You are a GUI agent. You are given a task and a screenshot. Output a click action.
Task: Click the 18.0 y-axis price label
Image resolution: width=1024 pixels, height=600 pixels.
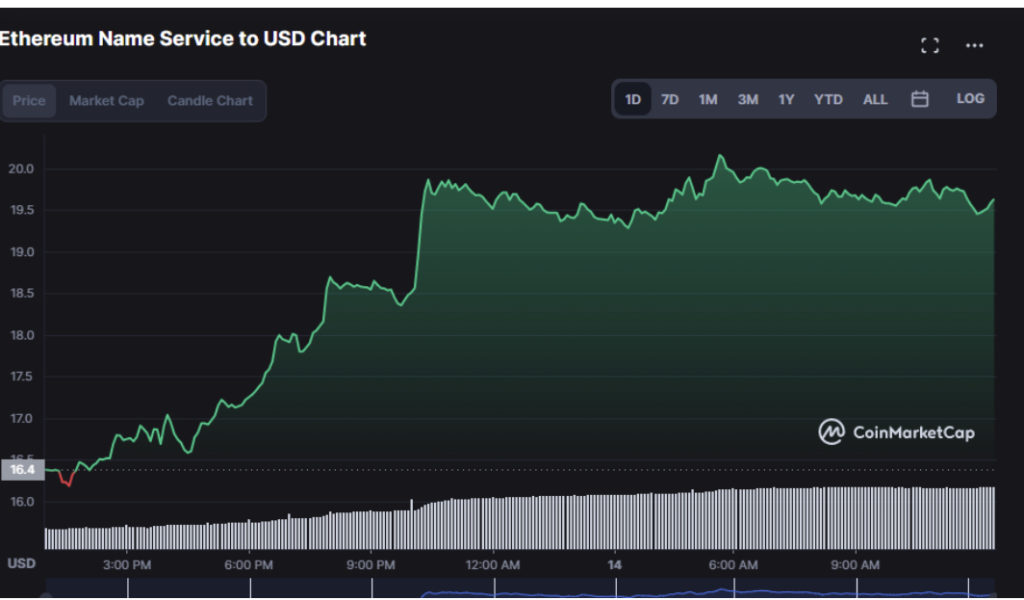point(21,336)
